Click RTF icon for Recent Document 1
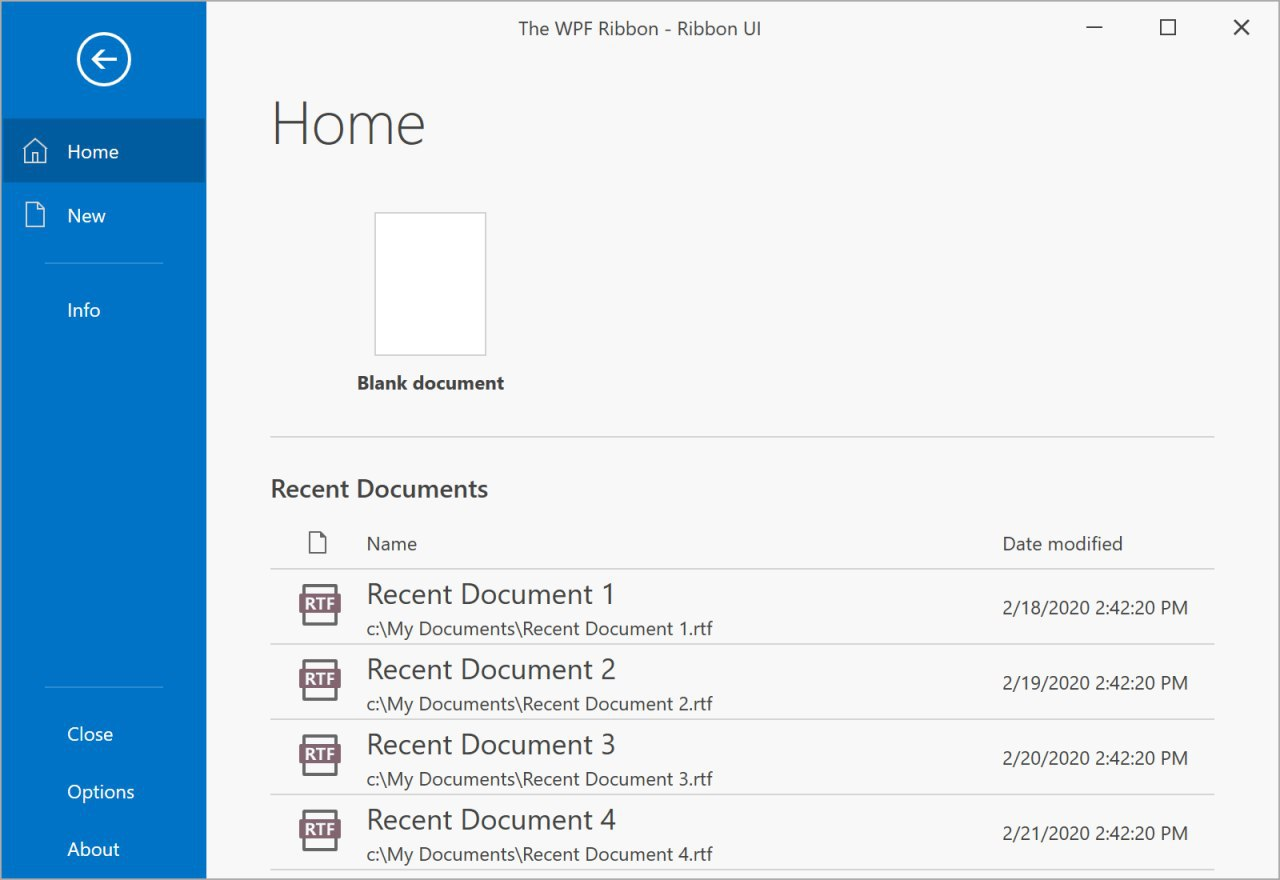The width and height of the screenshot is (1280, 880). (320, 605)
